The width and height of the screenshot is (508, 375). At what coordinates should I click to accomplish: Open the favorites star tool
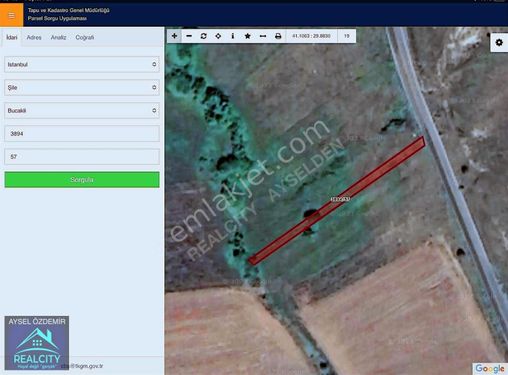click(247, 36)
